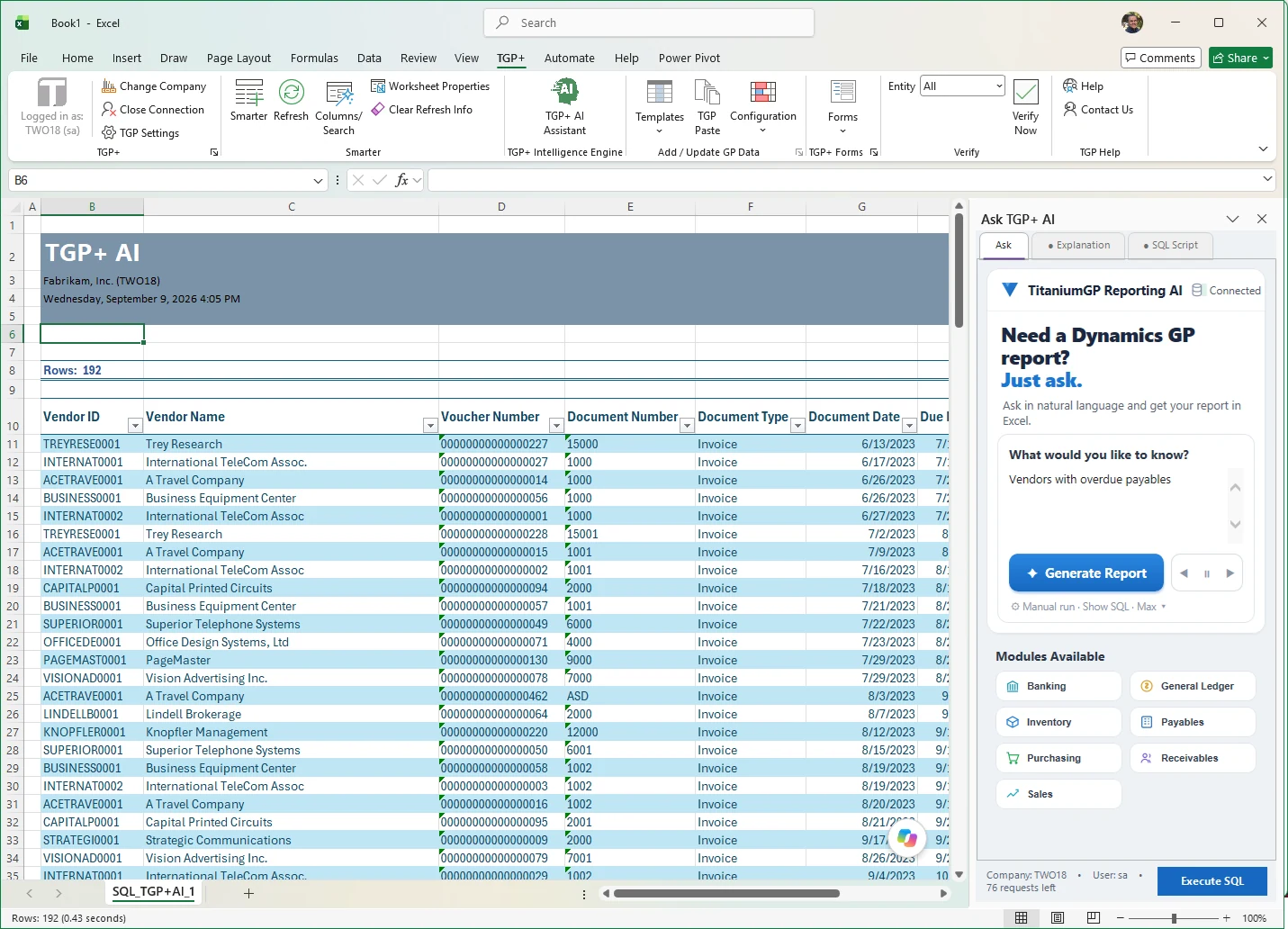Viewport: 1288px width, 929px height.
Task: Click Manual run Show SQL Max options
Action: click(1088, 607)
